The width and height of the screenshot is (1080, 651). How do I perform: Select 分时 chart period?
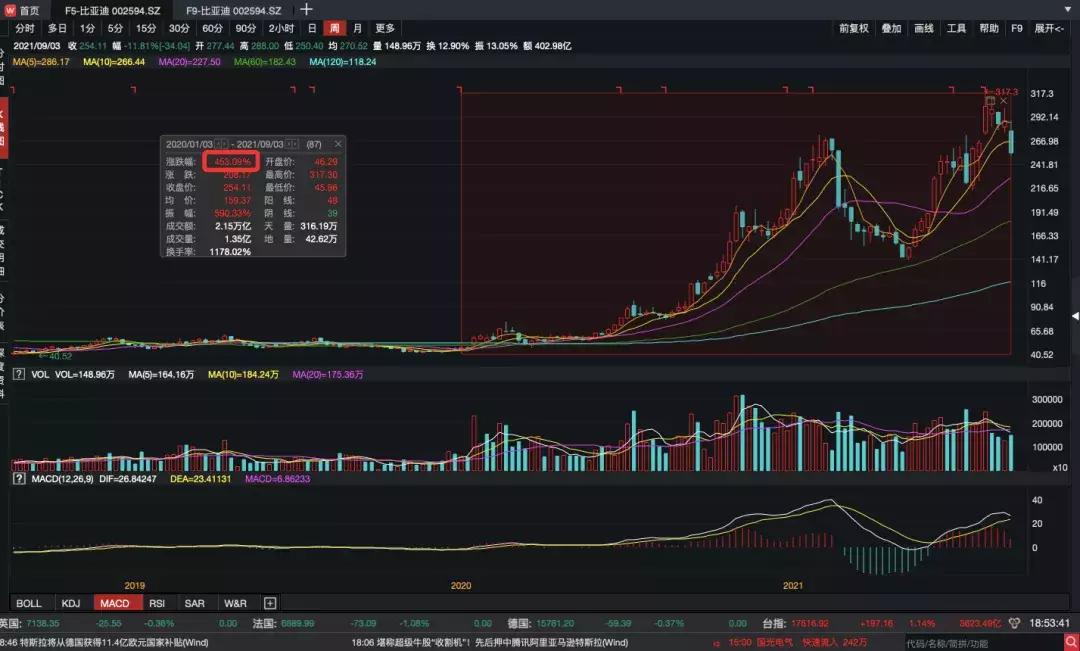[x=25, y=28]
